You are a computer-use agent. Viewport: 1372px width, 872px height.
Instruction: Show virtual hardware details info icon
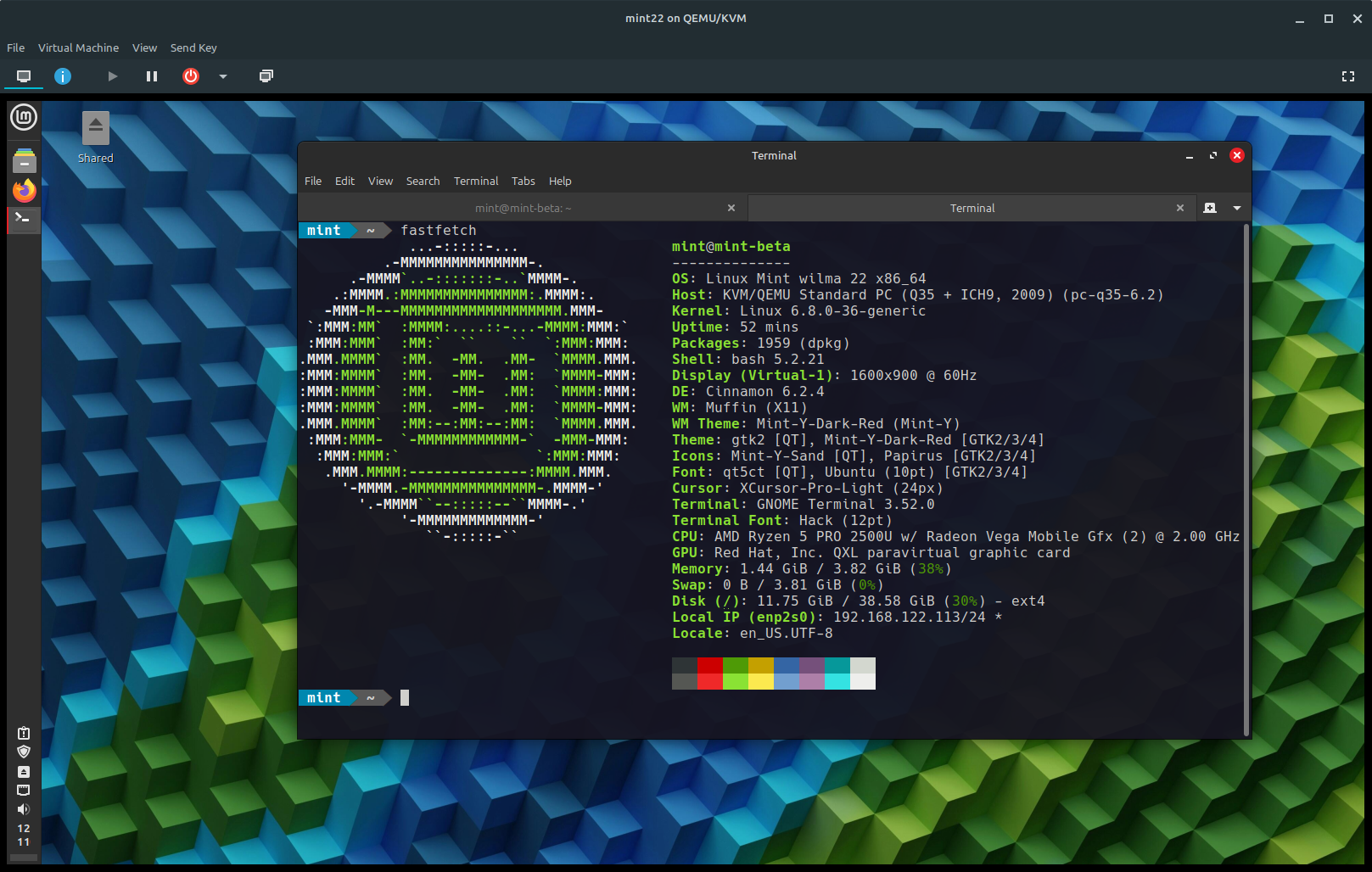(63, 76)
